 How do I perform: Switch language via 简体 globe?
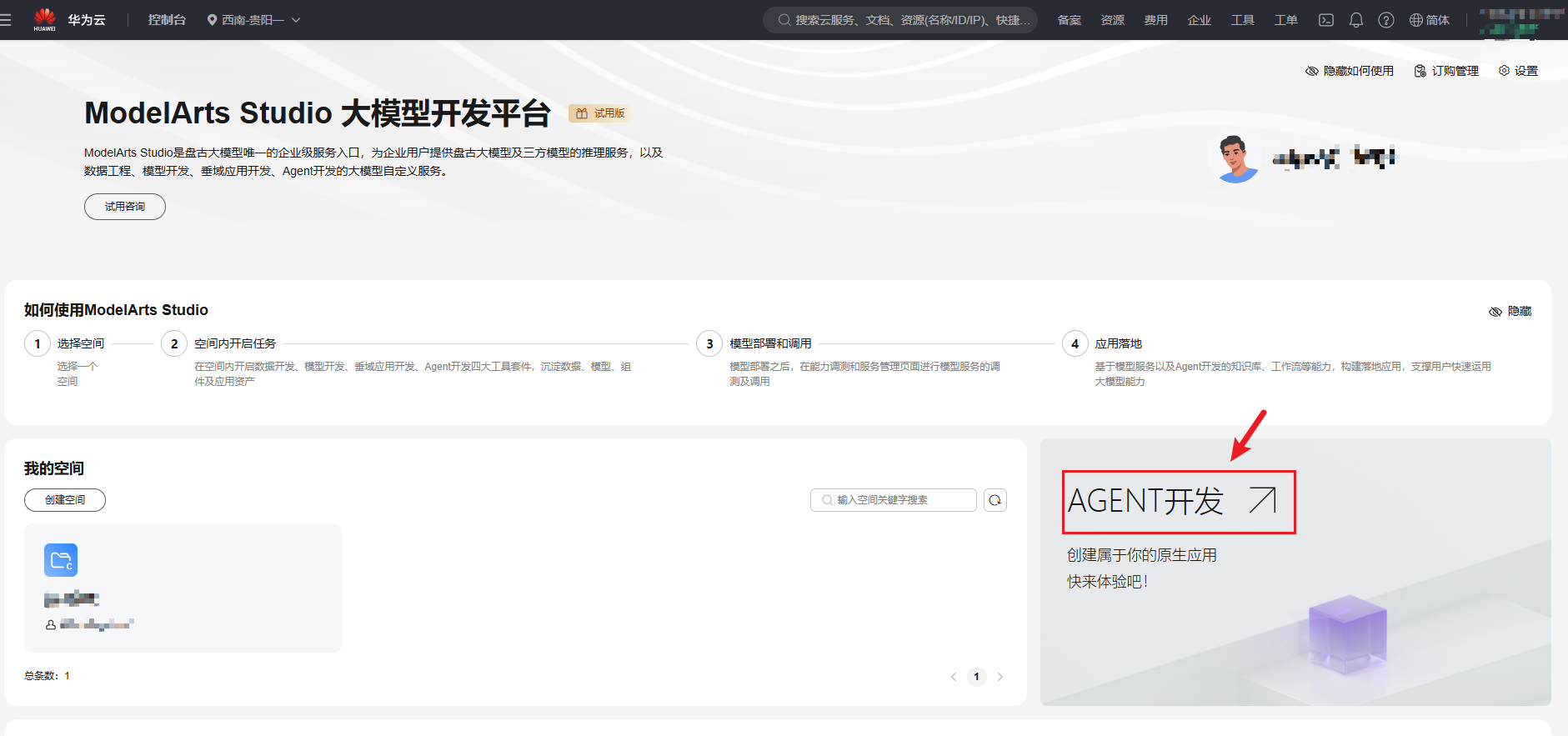tap(1430, 20)
